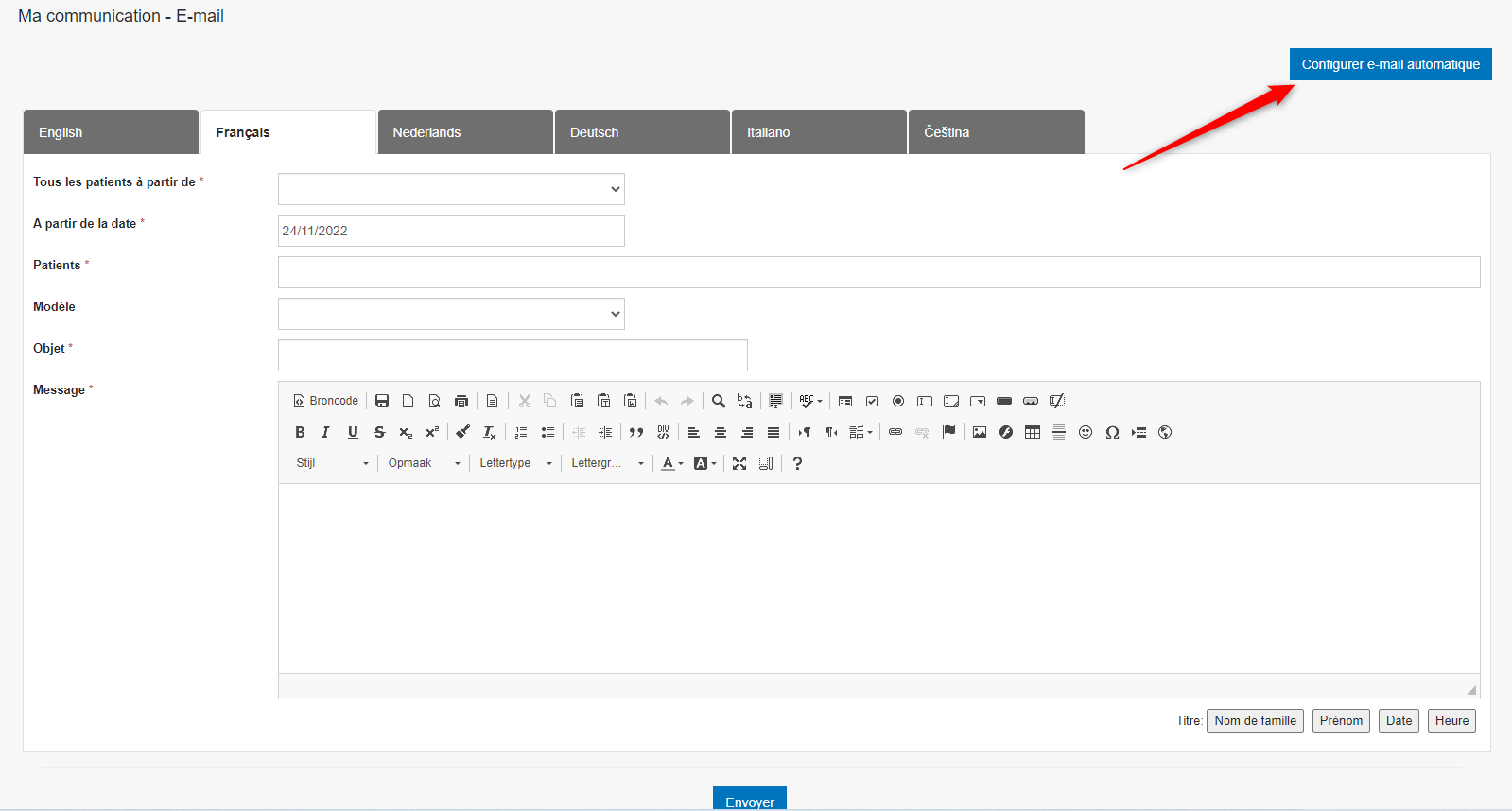The image size is (1512, 811).
Task: Maximize the editor window
Action: (x=739, y=463)
